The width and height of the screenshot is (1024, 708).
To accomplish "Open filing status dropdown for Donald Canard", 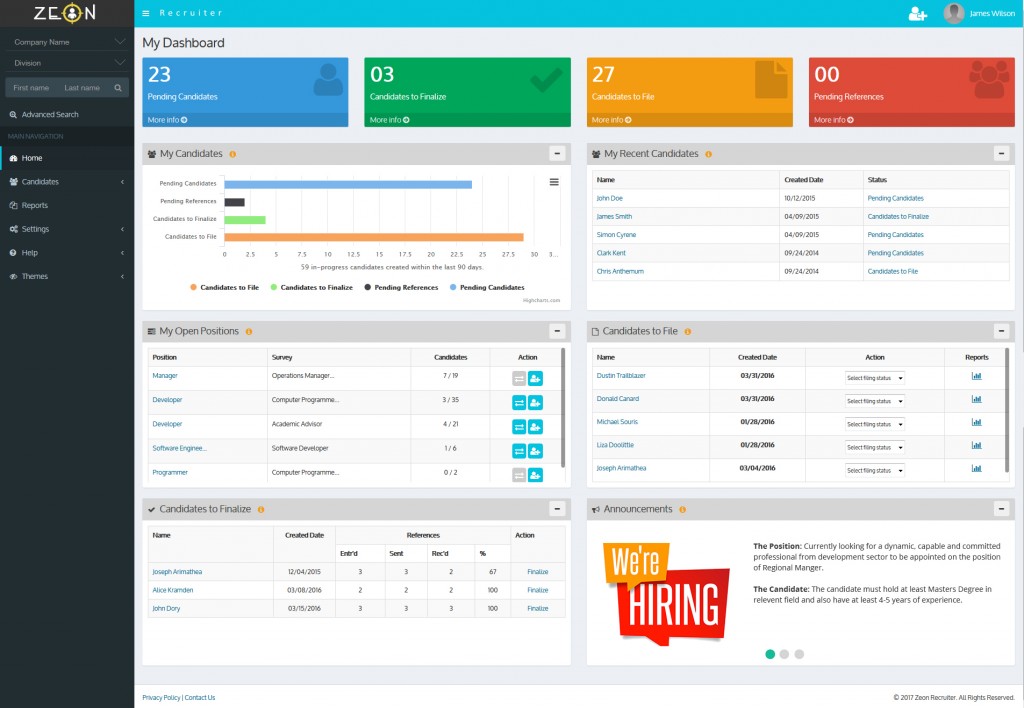I will click(x=875, y=401).
